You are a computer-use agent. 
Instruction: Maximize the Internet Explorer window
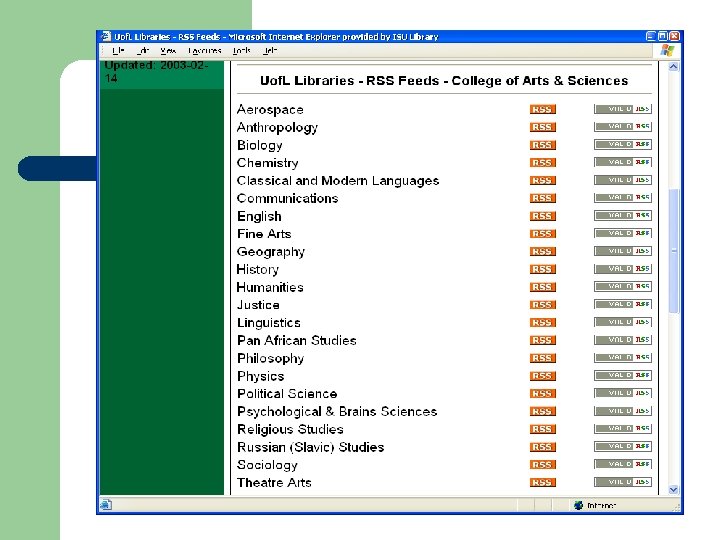pos(663,36)
